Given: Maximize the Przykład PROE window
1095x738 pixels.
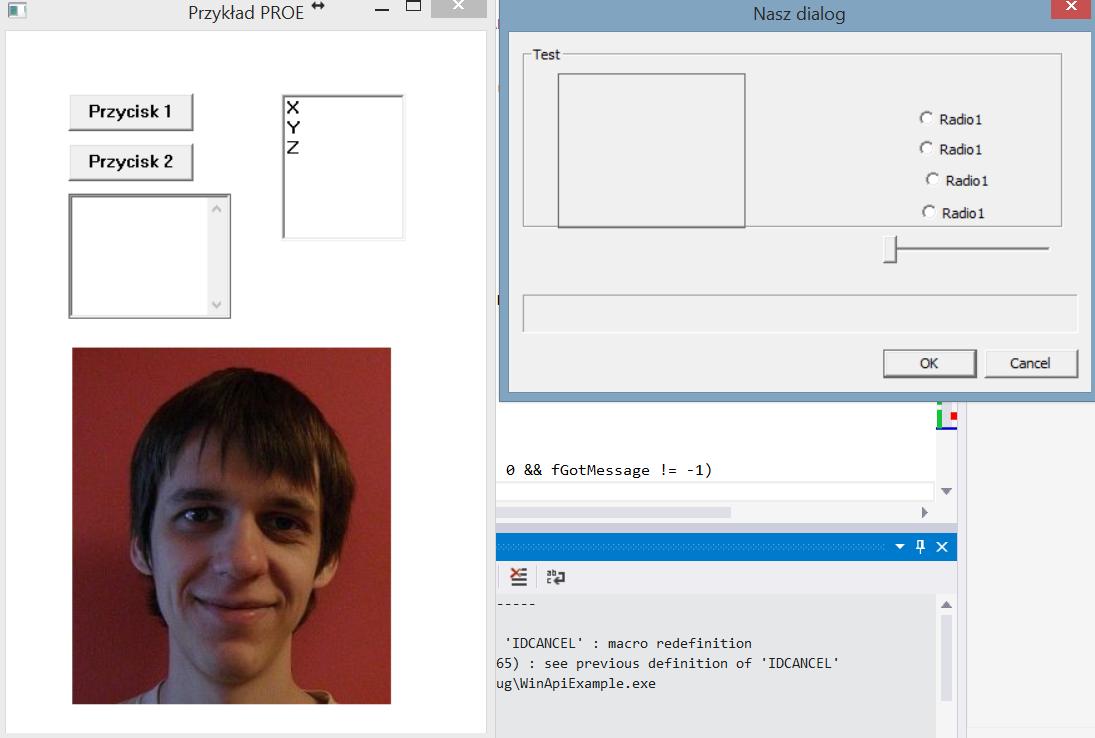Looking at the screenshot, I should [413, 7].
